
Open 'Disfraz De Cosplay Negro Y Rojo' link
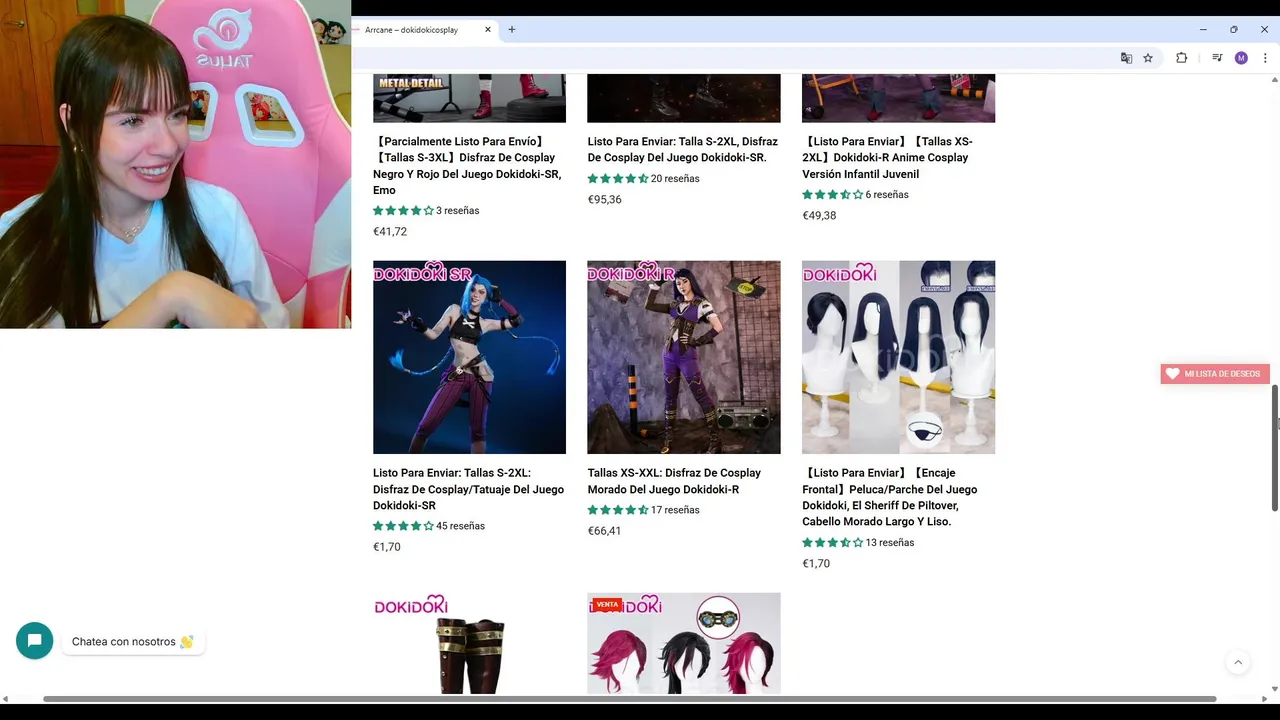(x=467, y=166)
